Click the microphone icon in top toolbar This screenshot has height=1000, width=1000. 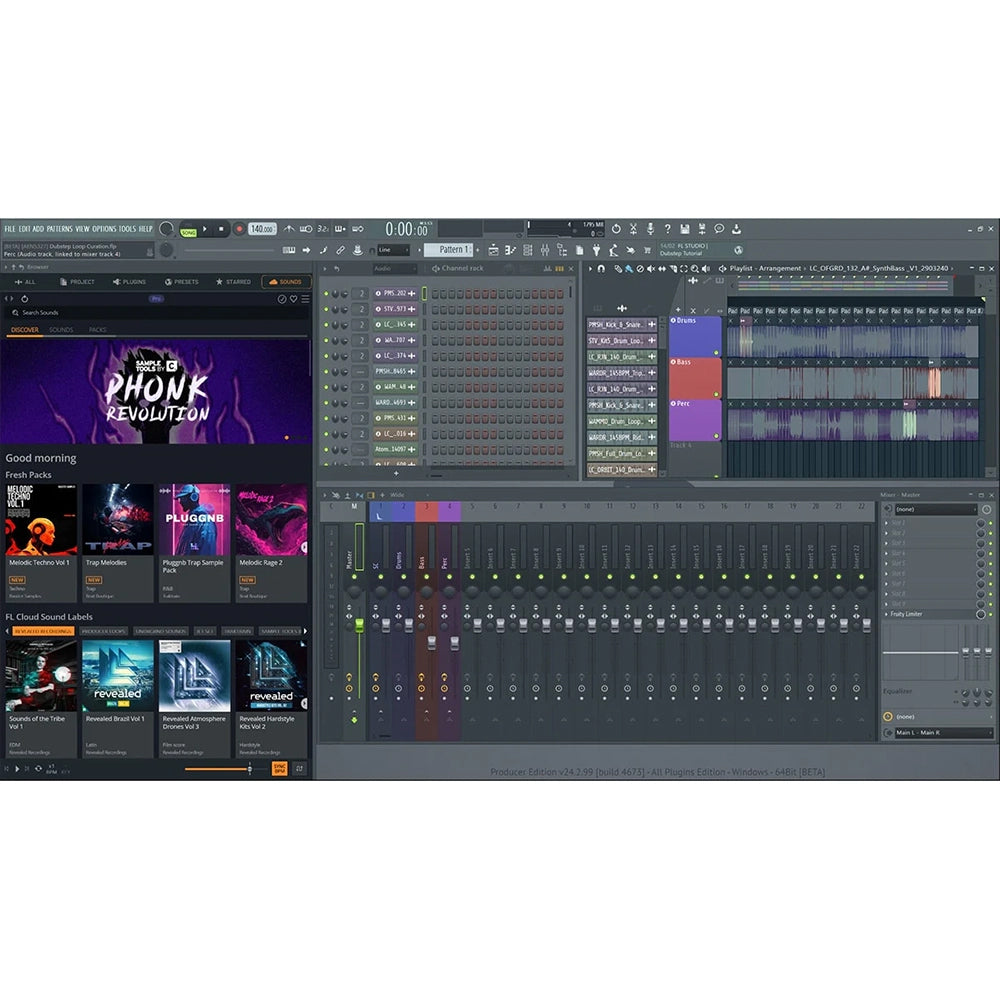pyautogui.click(x=650, y=228)
